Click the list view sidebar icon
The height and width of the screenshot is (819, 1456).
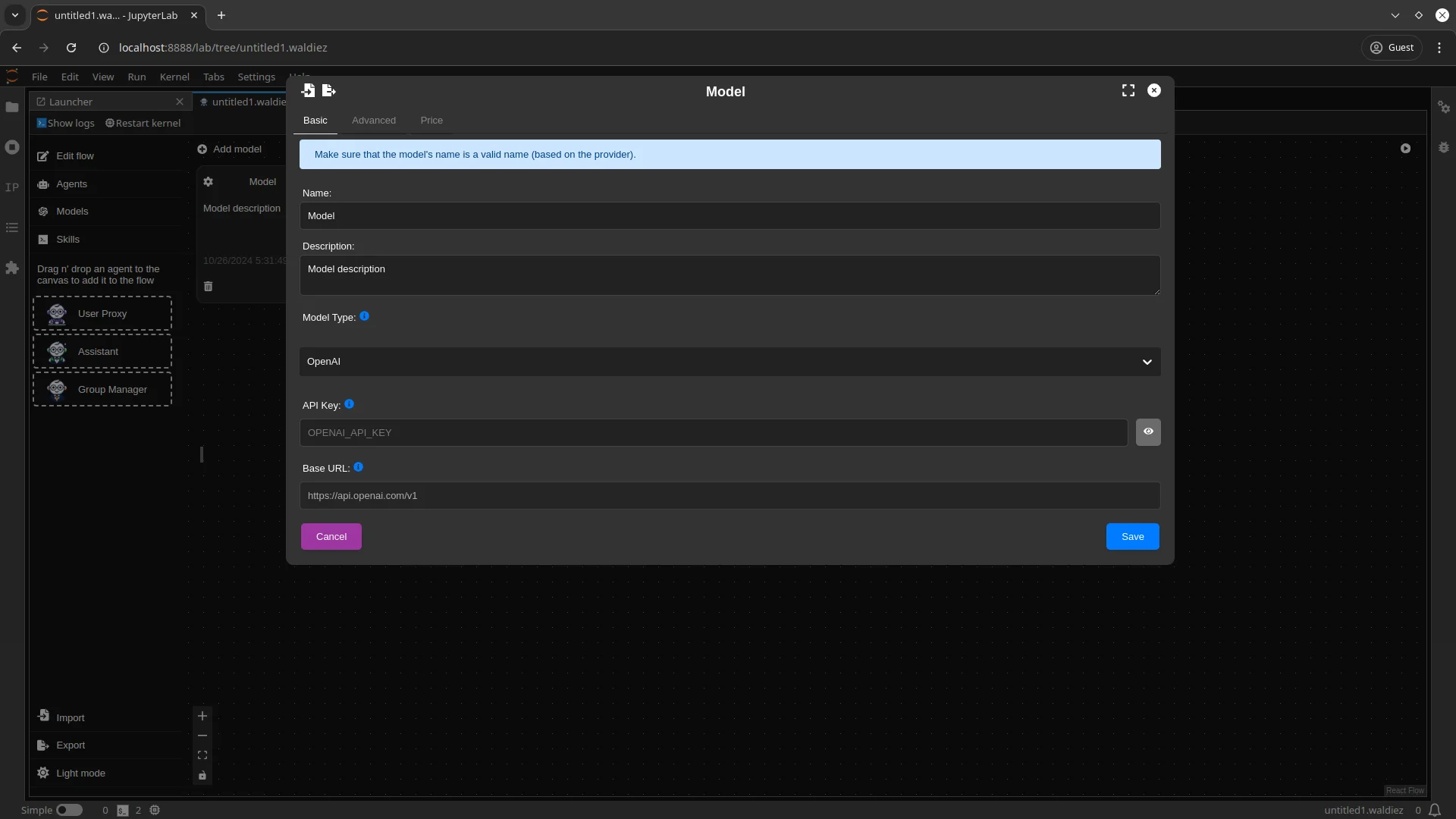pyautogui.click(x=12, y=227)
